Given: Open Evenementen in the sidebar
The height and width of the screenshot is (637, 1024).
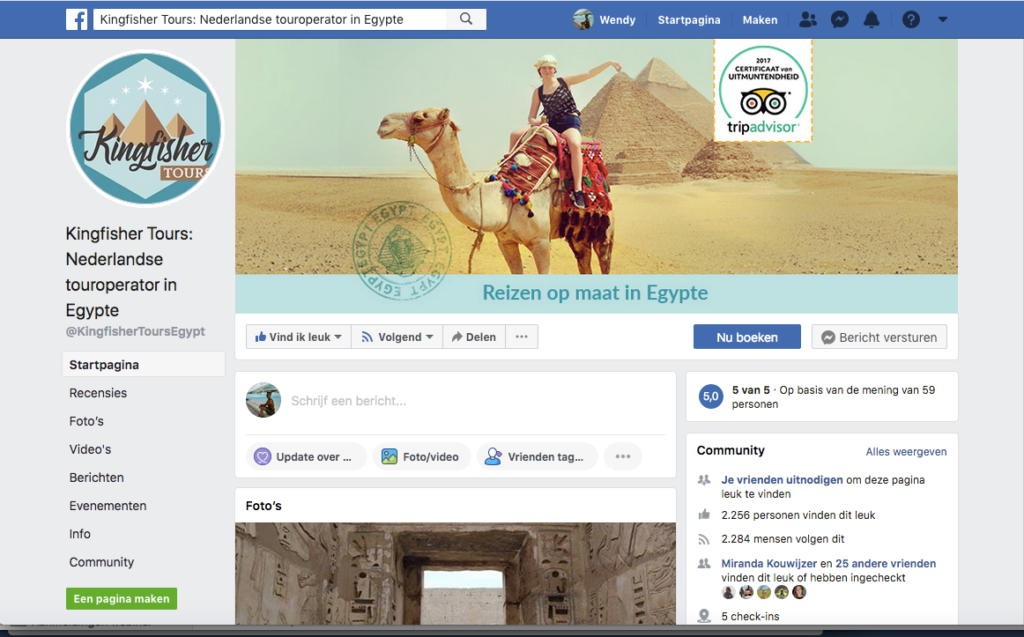Looking at the screenshot, I should pos(108,505).
